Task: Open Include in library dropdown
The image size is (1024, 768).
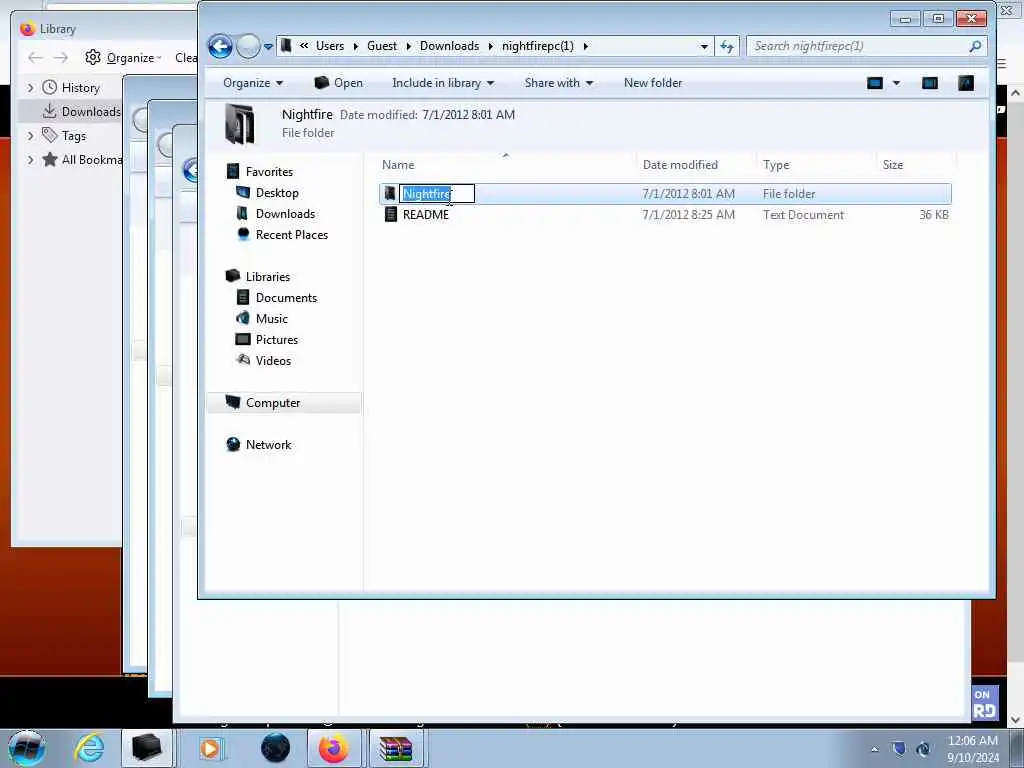Action: 443,83
